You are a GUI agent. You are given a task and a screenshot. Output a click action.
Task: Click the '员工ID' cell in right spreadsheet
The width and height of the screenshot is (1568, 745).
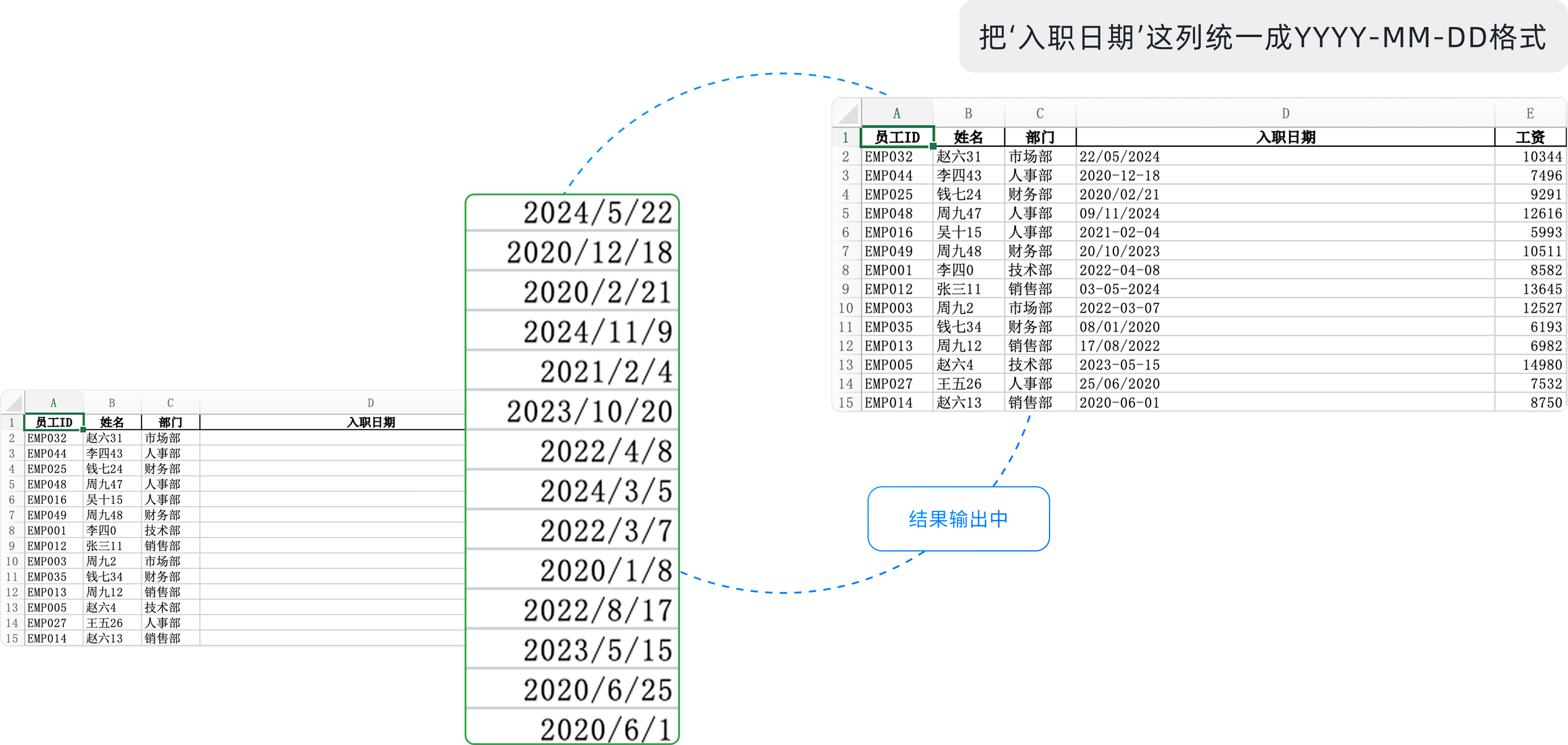pos(897,137)
